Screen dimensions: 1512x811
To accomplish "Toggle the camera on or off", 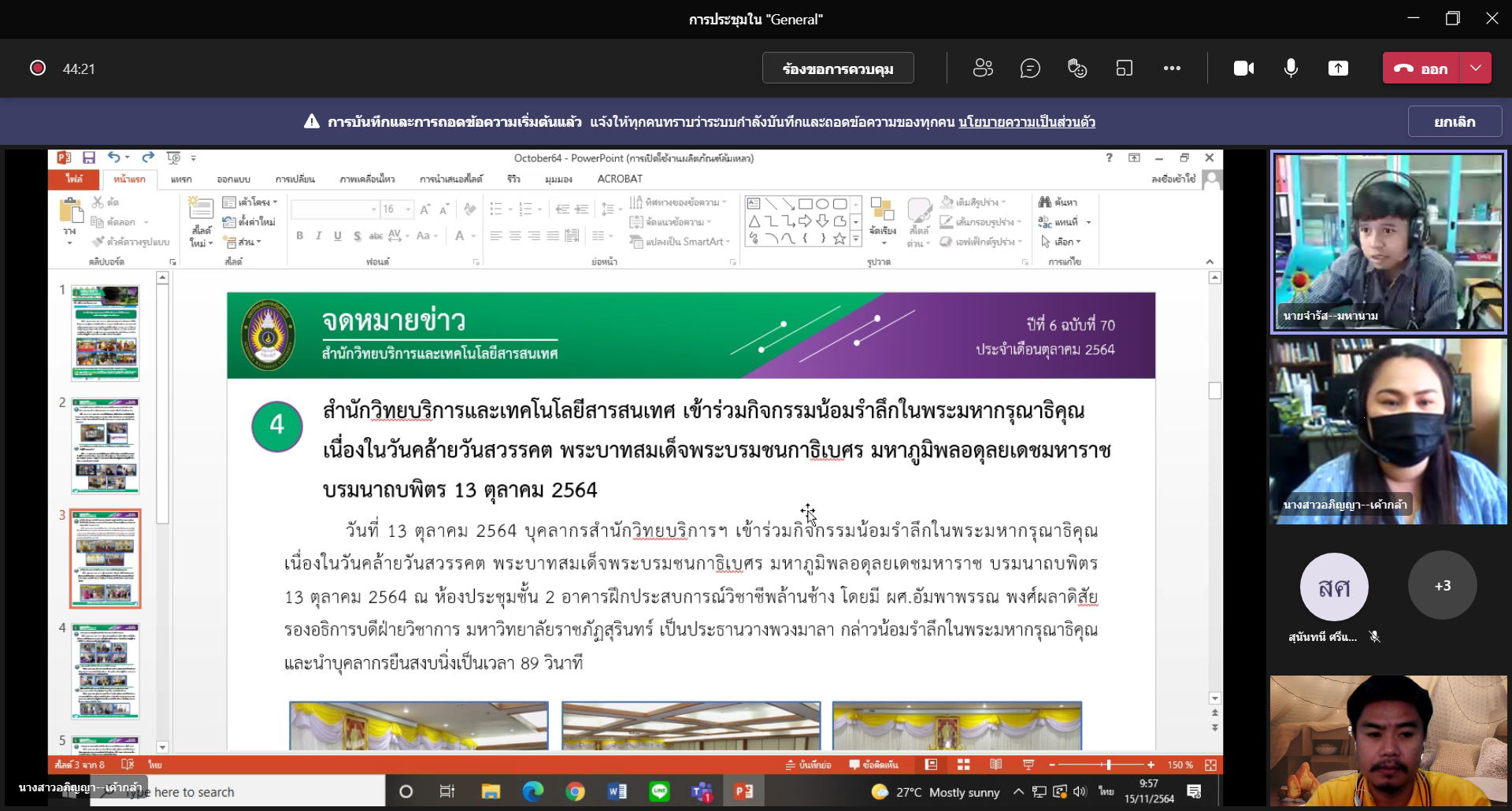I will coord(1243,69).
